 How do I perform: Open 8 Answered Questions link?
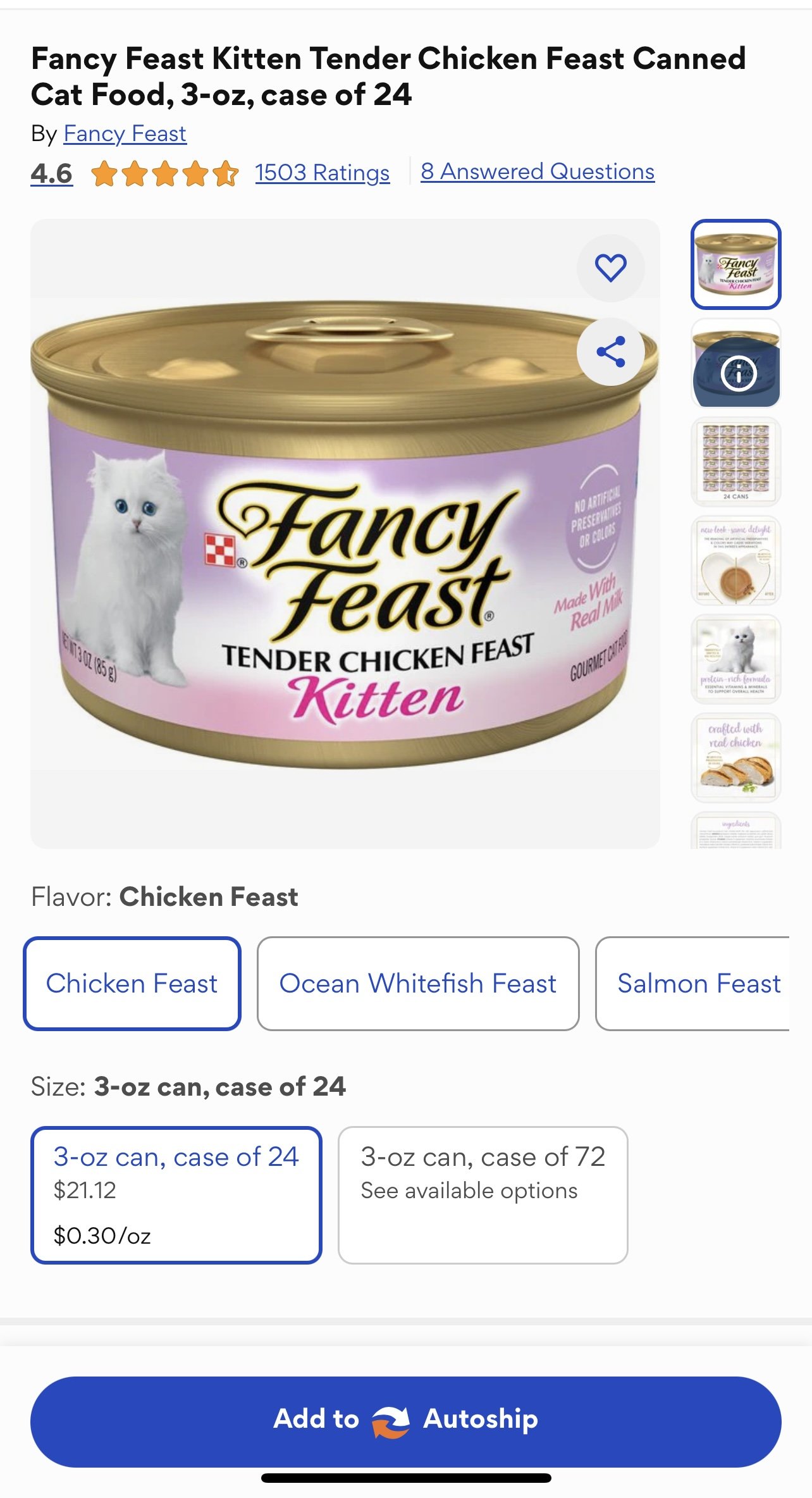click(x=538, y=171)
